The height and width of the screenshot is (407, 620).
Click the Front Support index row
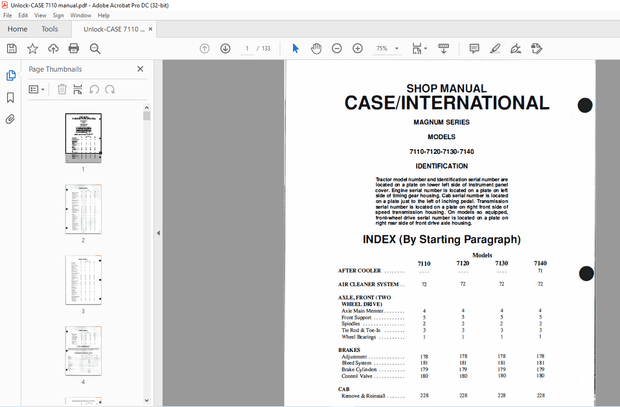(442, 317)
